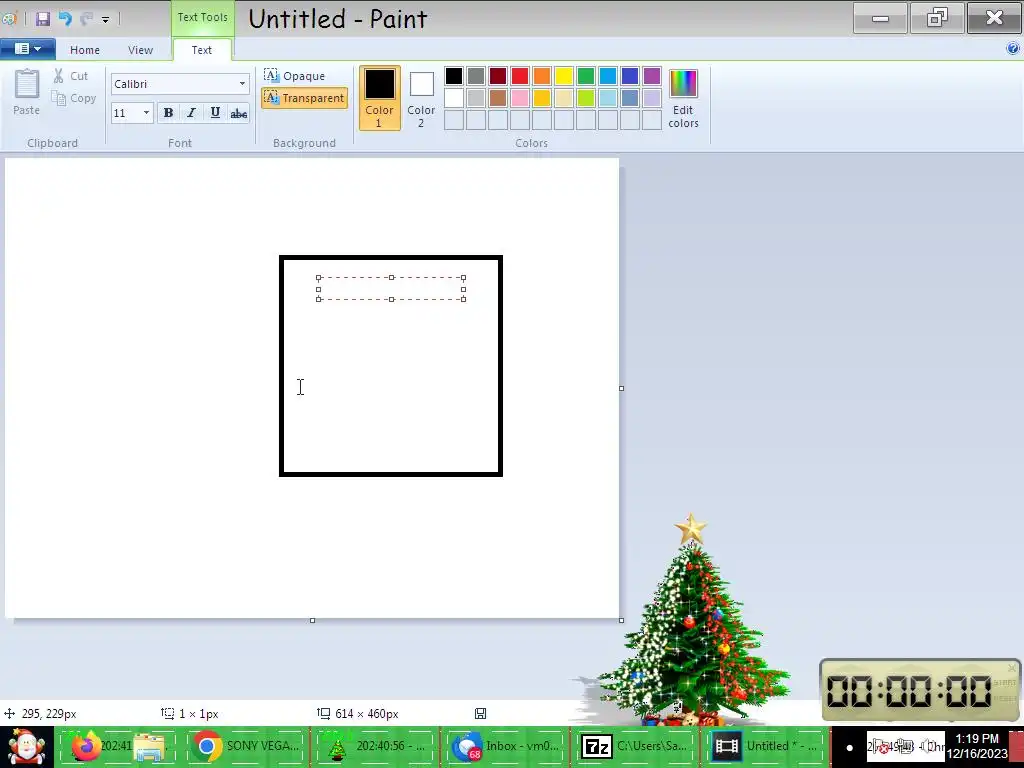Click the Redo arrow icon
Screen dimensions: 1024x768
[x=86, y=18]
